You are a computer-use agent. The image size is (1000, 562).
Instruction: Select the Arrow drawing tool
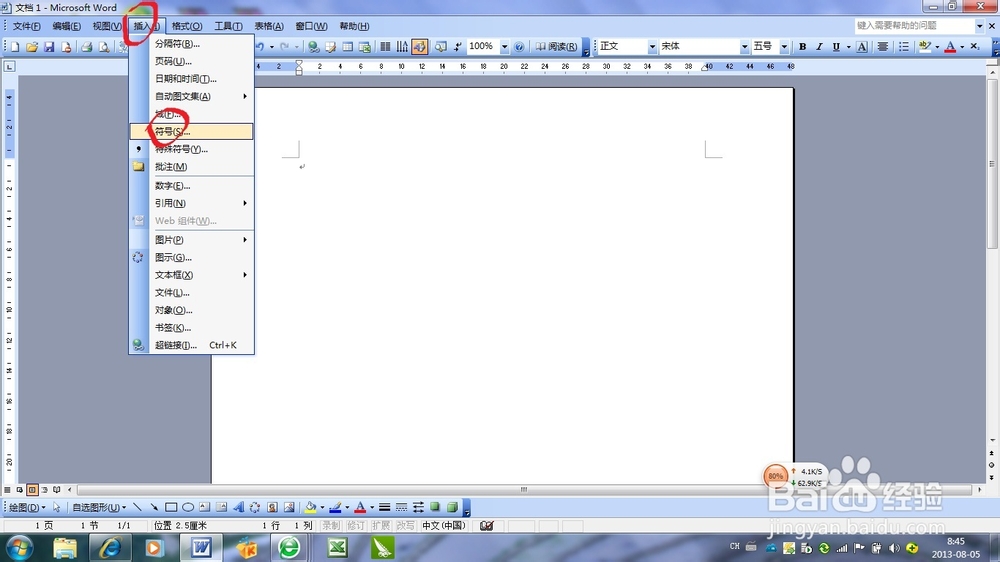point(154,508)
